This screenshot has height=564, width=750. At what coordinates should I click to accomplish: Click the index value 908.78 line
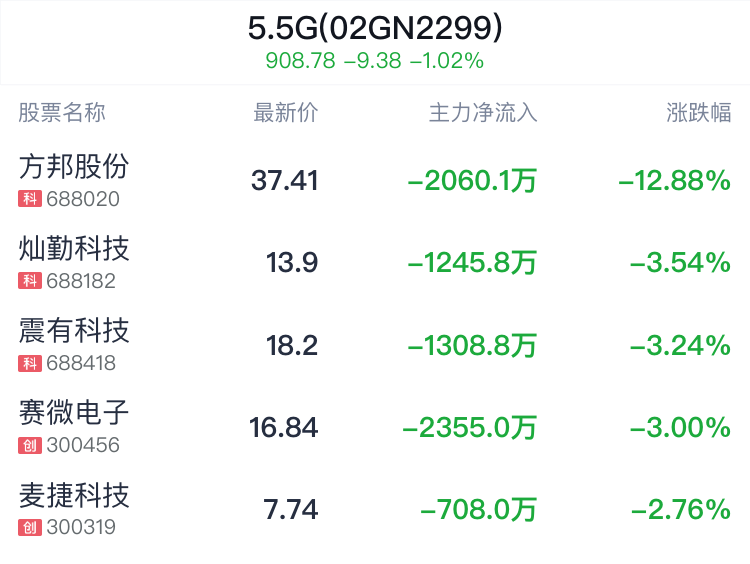point(375,61)
